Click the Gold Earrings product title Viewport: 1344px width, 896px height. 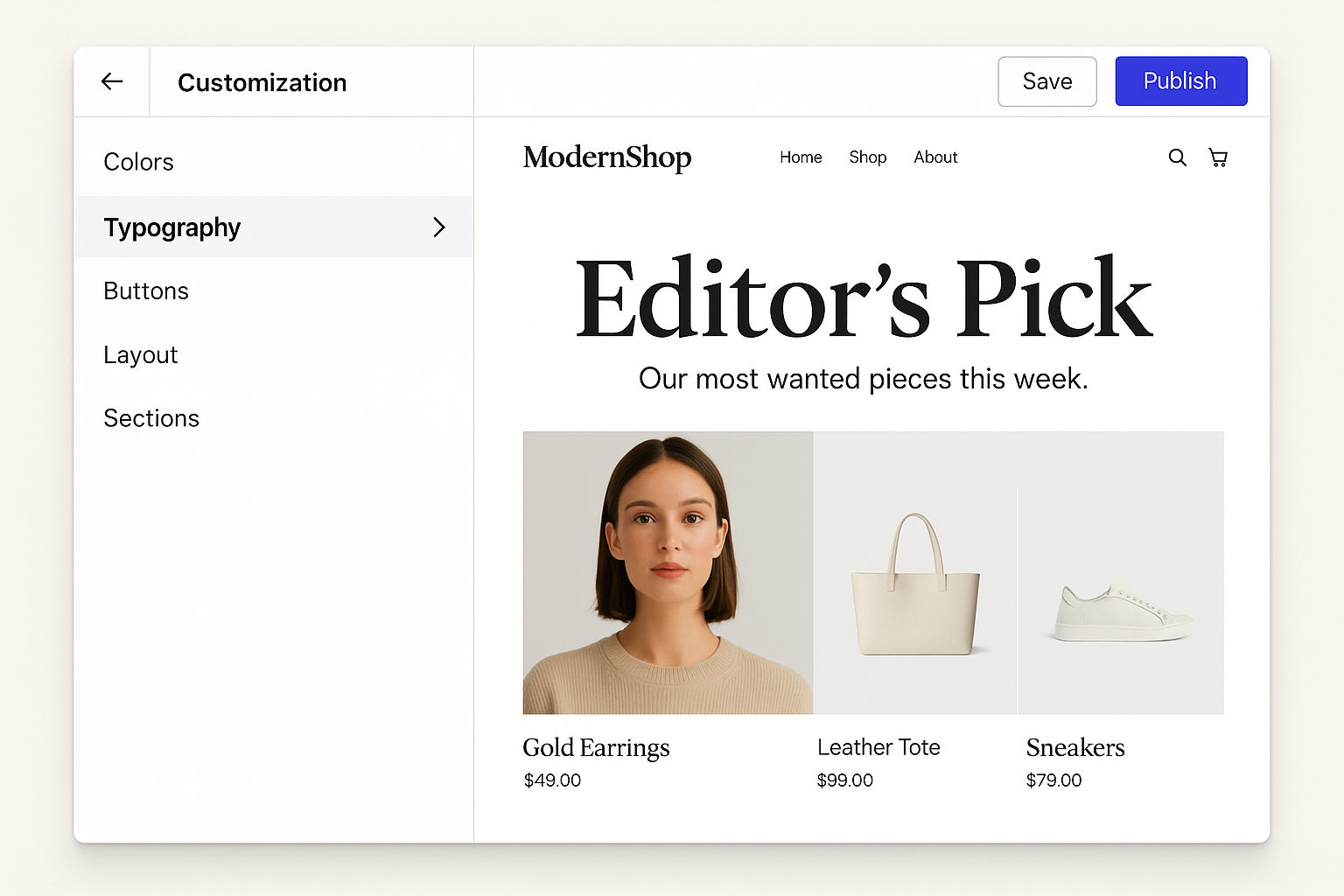click(596, 747)
